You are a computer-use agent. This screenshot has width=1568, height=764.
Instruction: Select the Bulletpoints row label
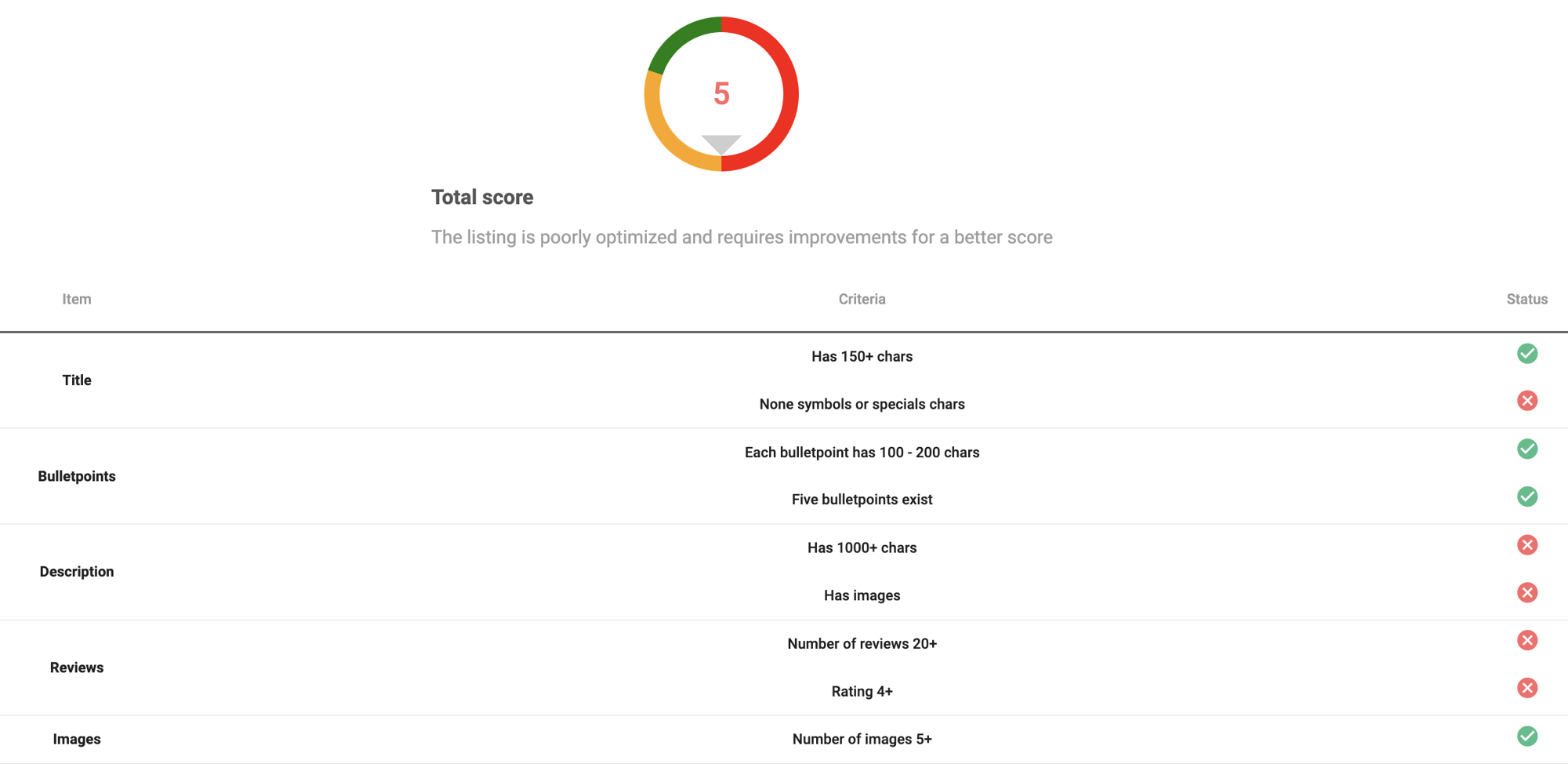(77, 476)
